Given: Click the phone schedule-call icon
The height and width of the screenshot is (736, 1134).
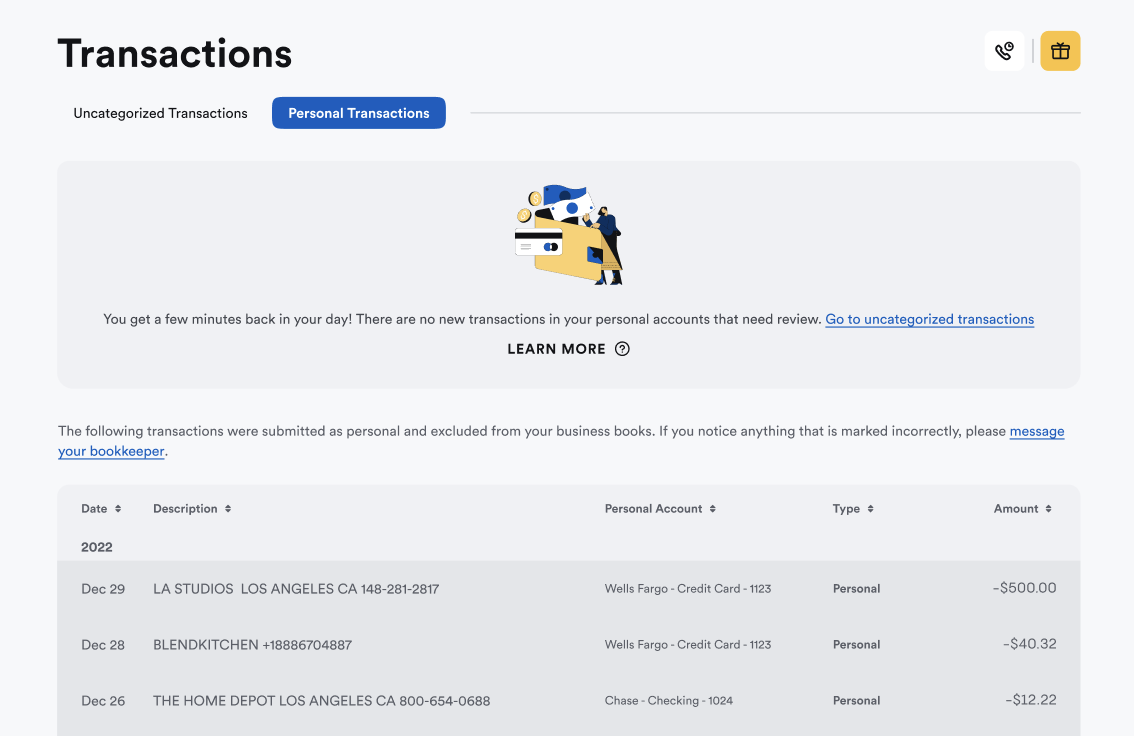Looking at the screenshot, I should (1004, 50).
